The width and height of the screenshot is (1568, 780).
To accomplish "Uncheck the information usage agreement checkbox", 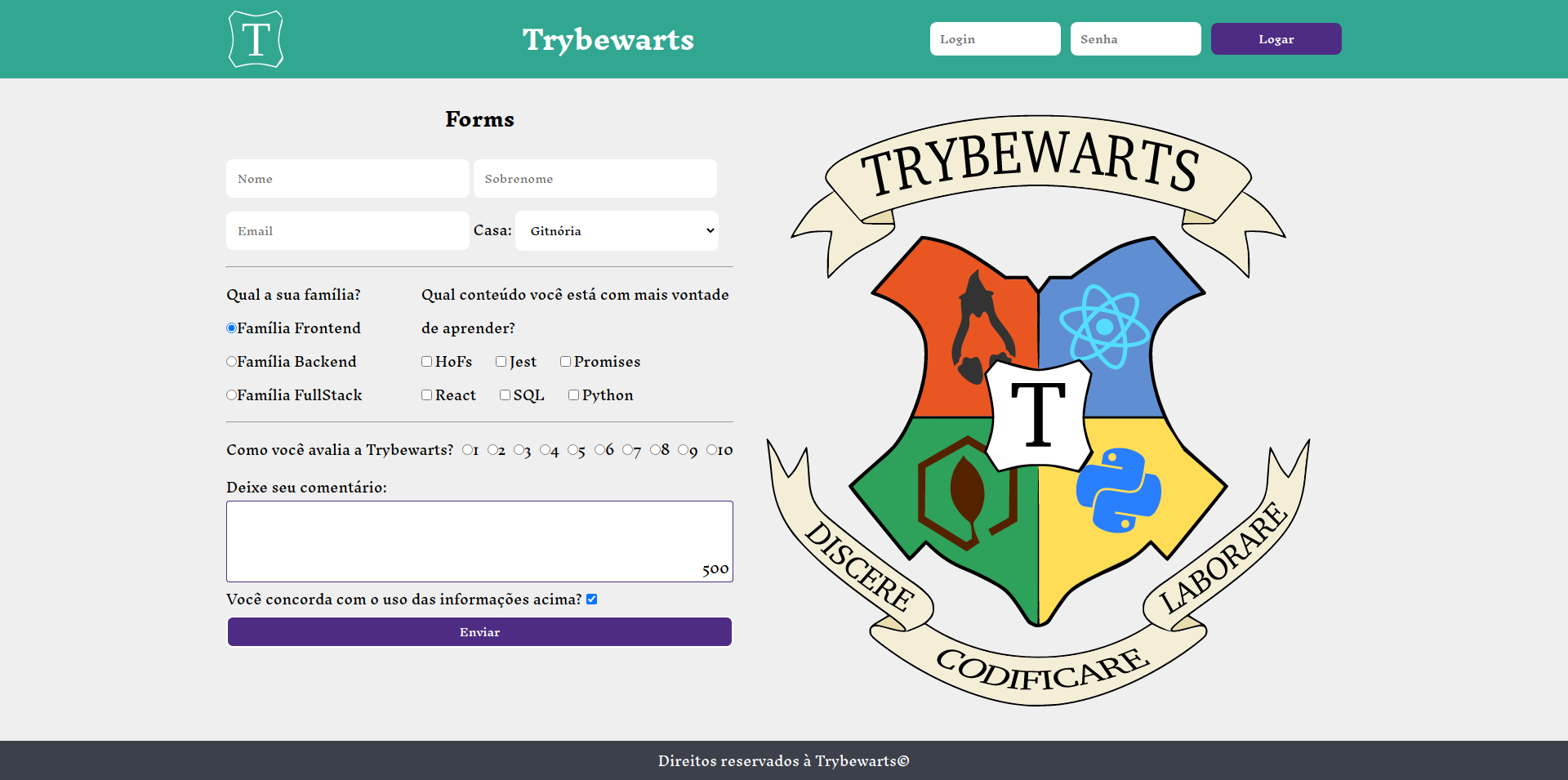I will point(592,599).
